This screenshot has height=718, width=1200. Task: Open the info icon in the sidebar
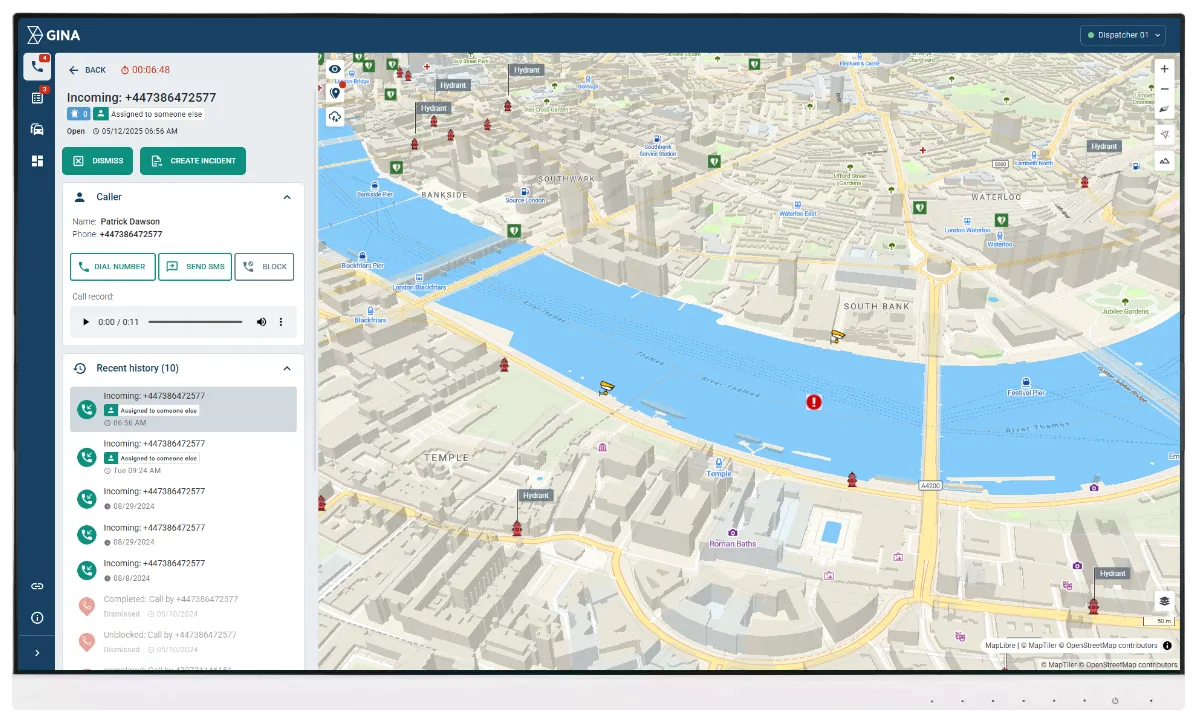[x=37, y=618]
